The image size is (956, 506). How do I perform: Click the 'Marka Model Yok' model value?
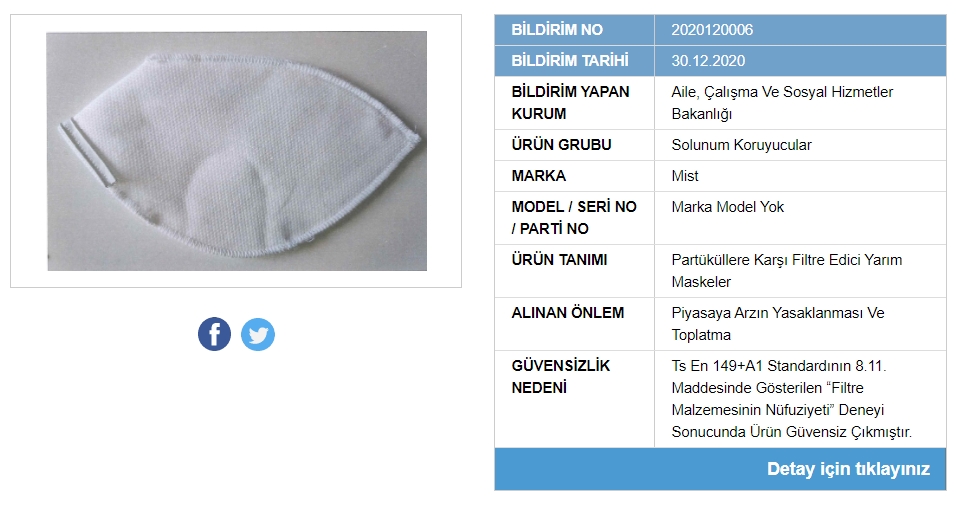(727, 207)
